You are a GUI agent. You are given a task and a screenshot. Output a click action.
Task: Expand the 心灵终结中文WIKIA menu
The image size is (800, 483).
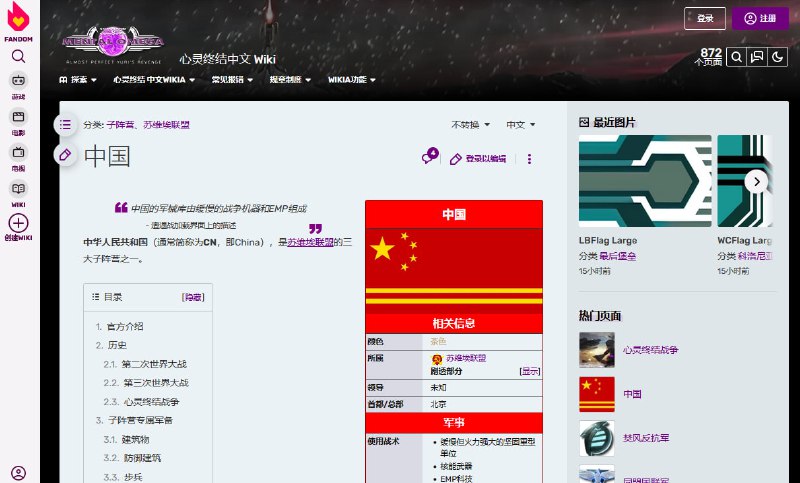154,80
